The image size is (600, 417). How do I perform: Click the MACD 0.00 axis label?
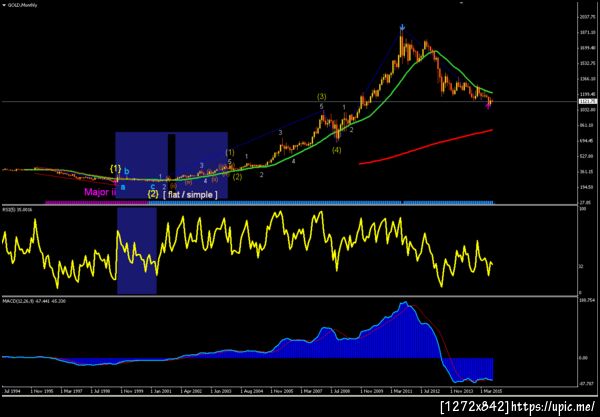coord(583,358)
